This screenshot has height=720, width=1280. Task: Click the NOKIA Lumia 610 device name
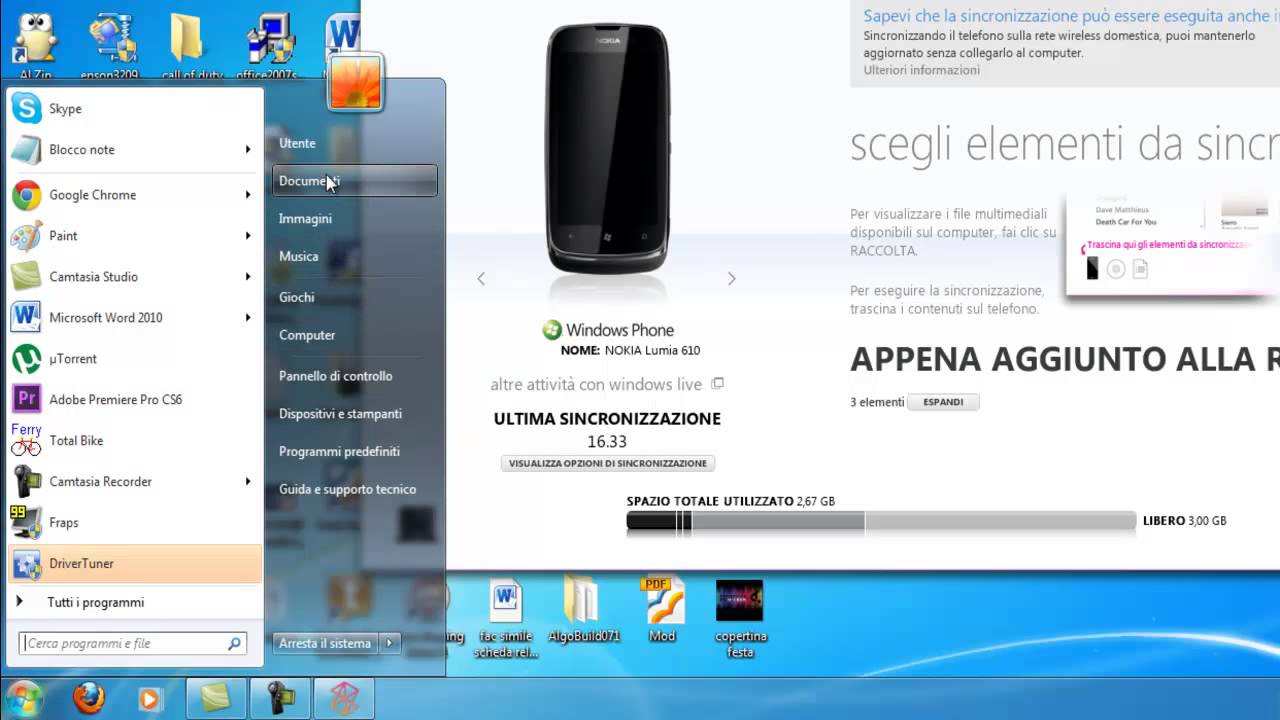coord(652,351)
